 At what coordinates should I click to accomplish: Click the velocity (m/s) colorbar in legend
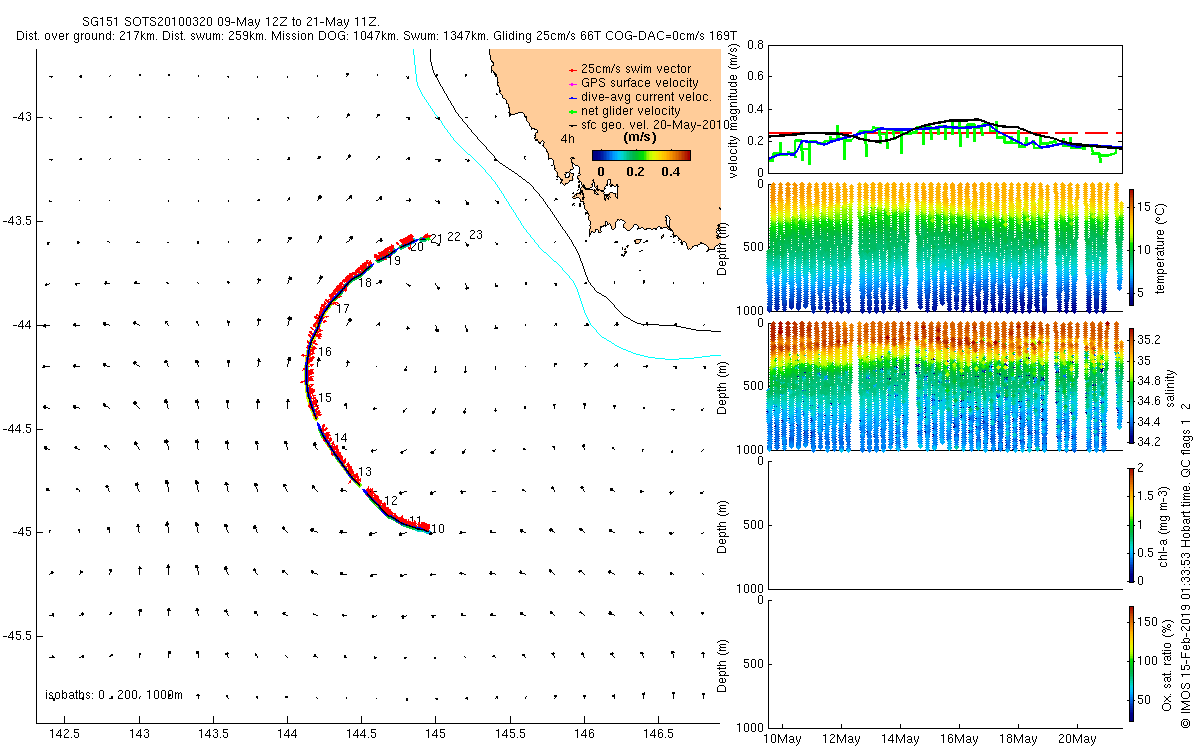pos(641,155)
